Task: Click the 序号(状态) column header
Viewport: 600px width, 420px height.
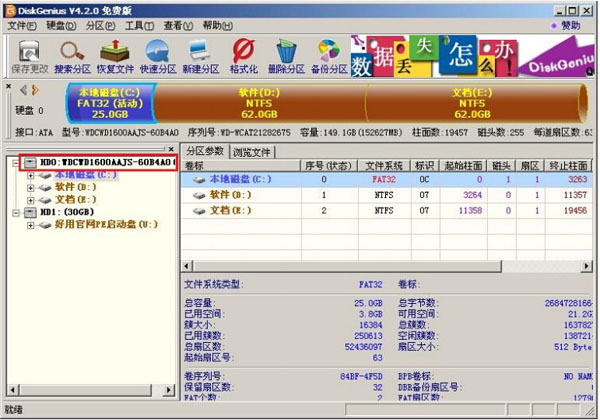Action: (329, 166)
